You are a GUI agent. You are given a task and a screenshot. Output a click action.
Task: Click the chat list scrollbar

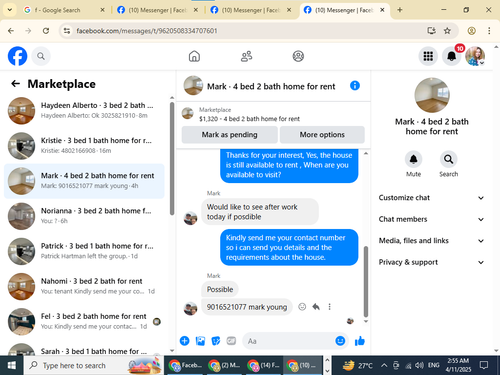click(x=172, y=159)
